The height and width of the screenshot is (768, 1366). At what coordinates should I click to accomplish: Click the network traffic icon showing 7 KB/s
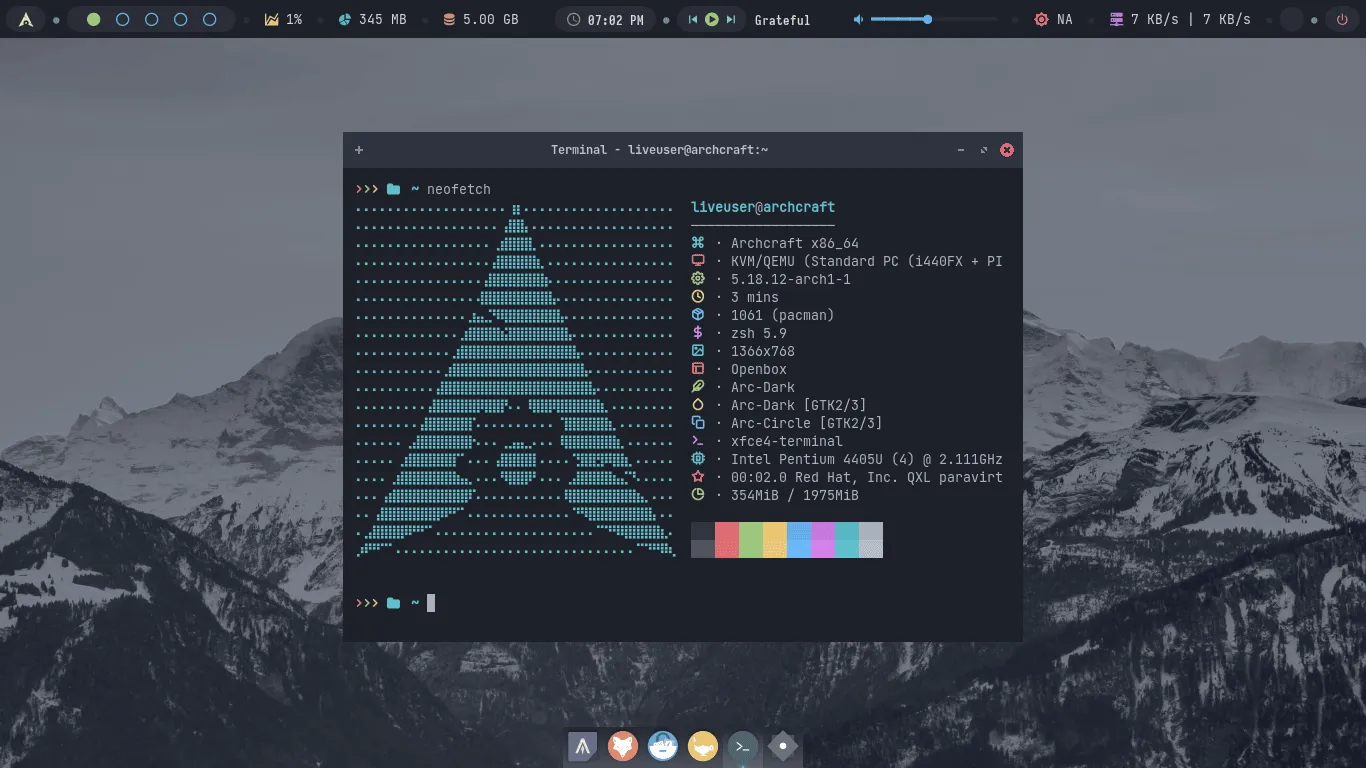click(1117, 19)
